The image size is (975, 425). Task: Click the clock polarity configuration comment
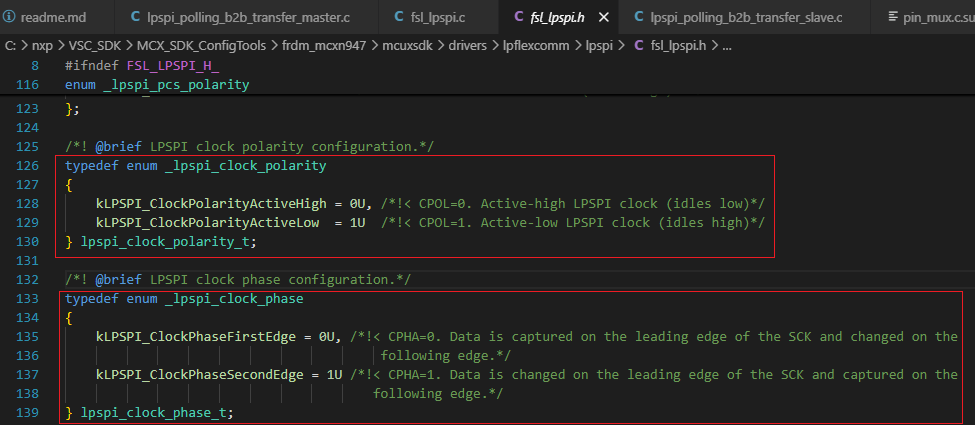[x=249, y=147]
